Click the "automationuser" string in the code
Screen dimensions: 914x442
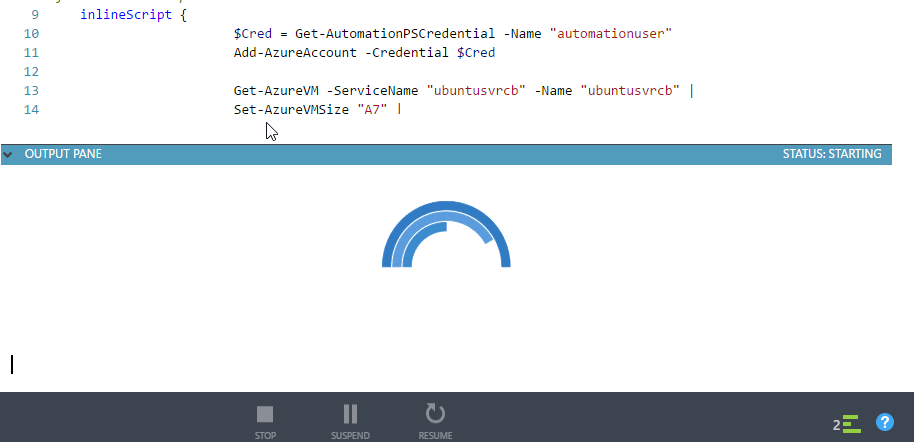point(611,34)
